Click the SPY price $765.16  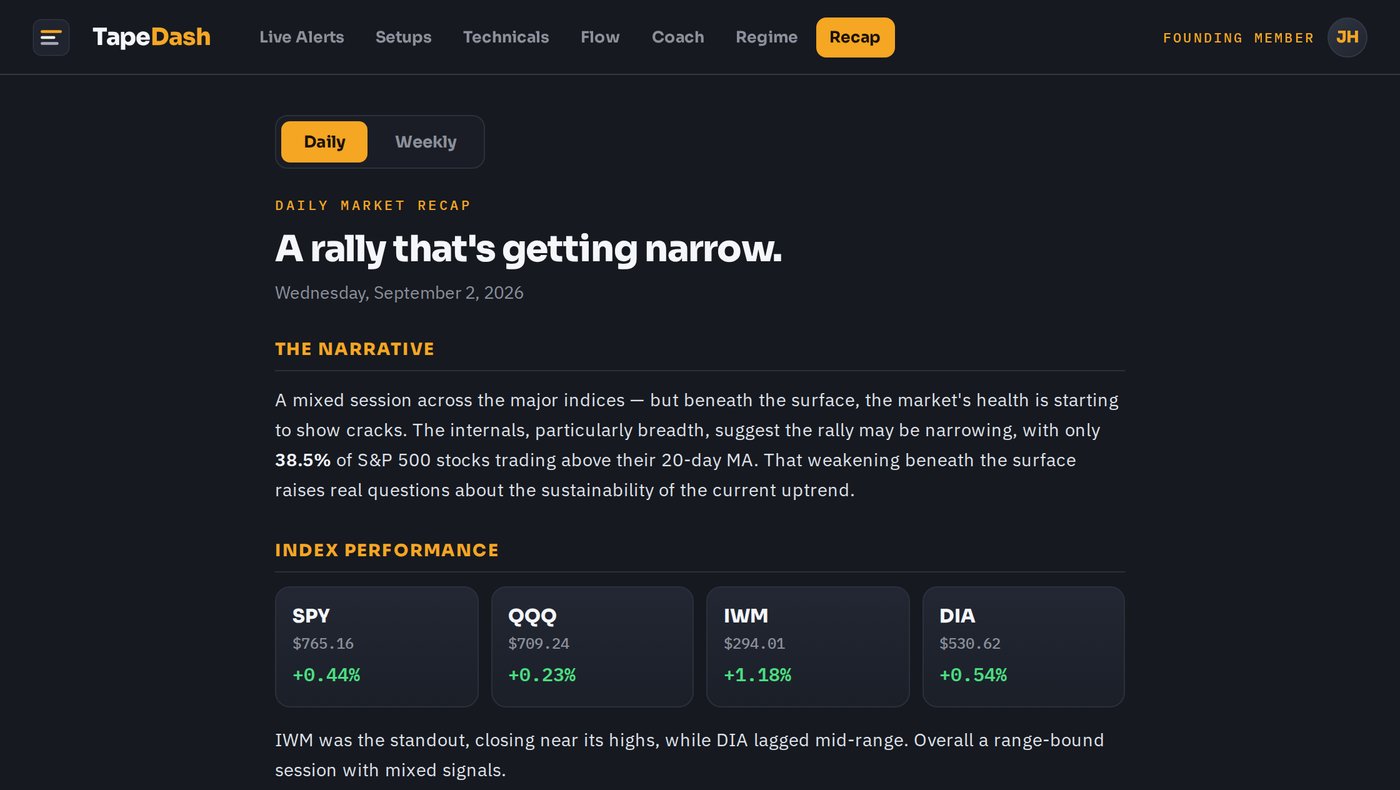323,644
